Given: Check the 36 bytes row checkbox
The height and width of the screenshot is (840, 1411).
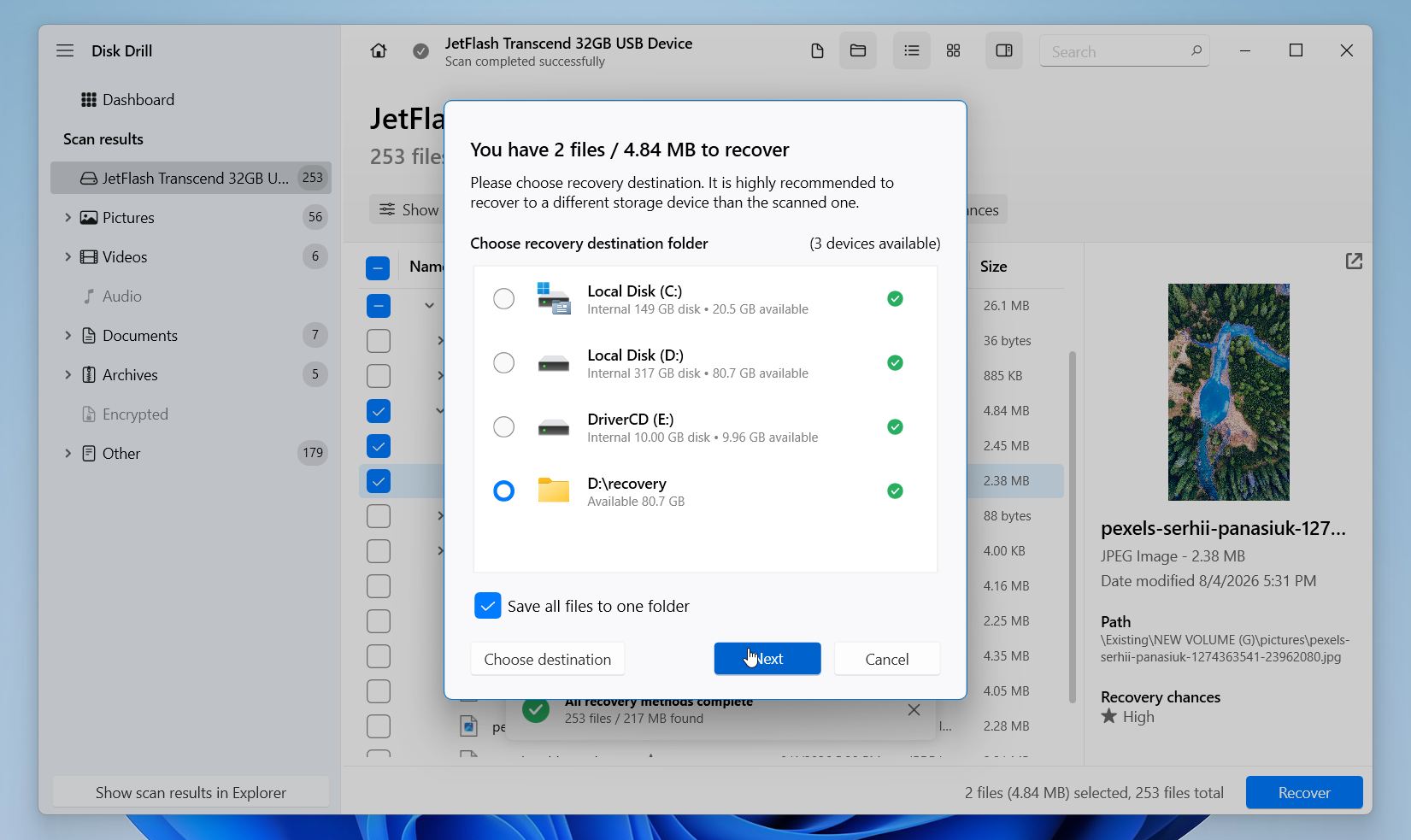Looking at the screenshot, I should coord(379,341).
